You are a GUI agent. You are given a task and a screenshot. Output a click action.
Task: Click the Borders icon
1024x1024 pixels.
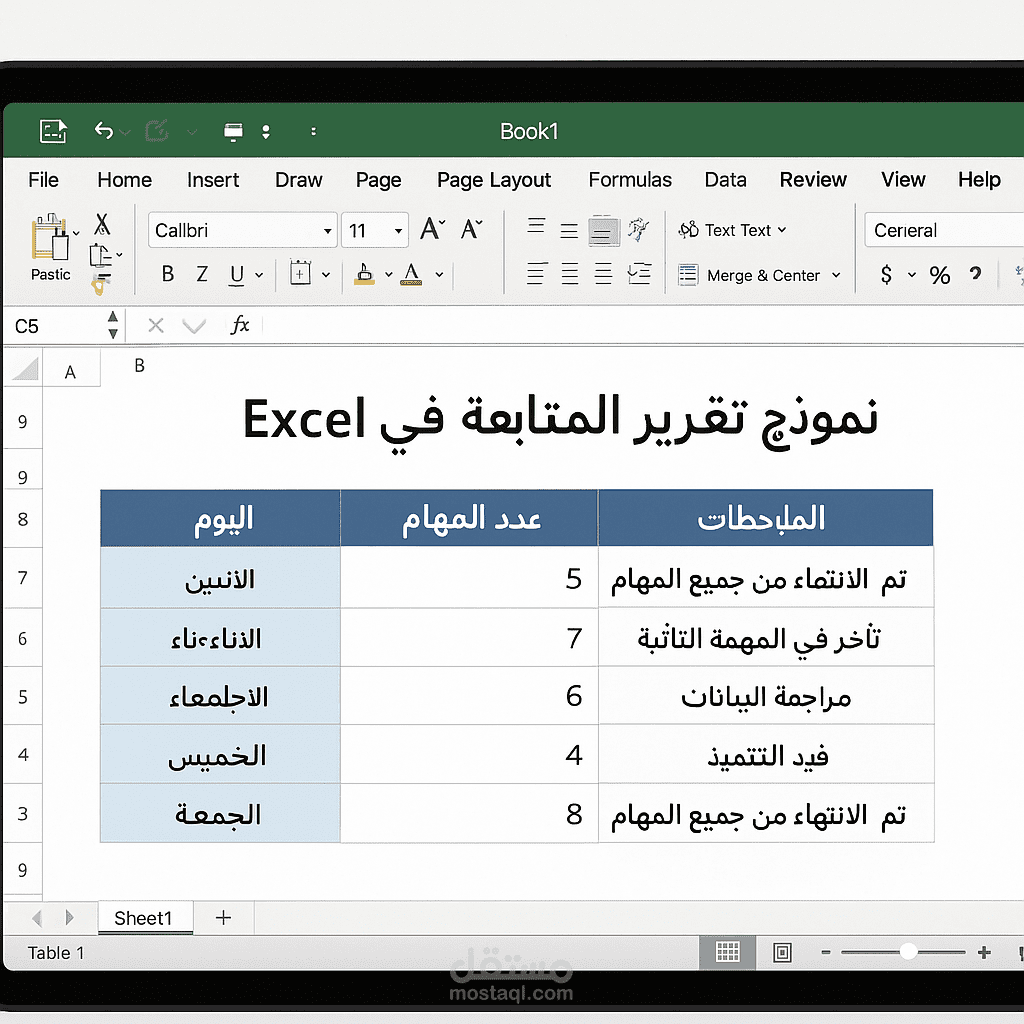click(300, 274)
